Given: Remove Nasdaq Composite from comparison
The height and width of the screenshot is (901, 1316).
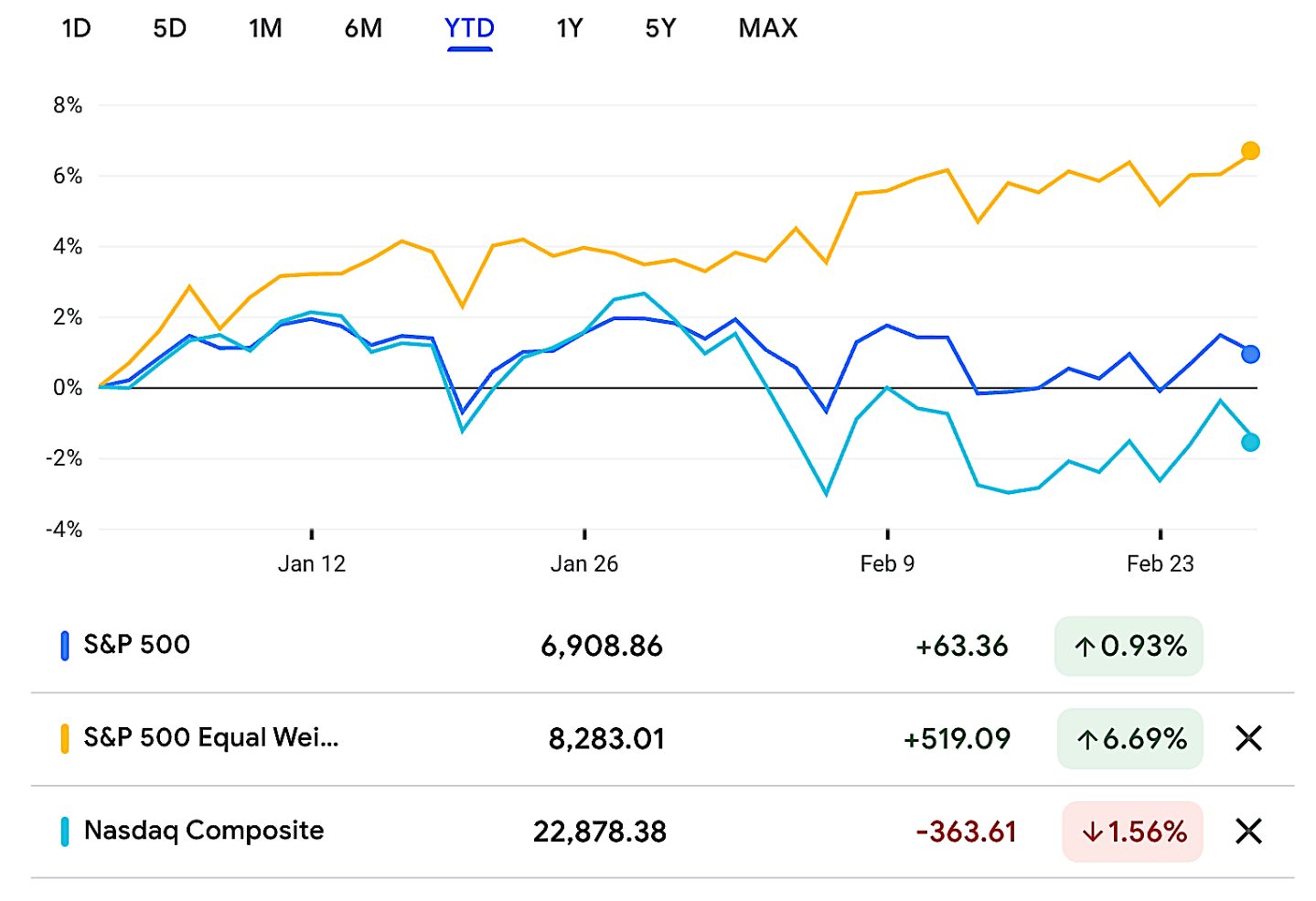Looking at the screenshot, I should point(1248,831).
